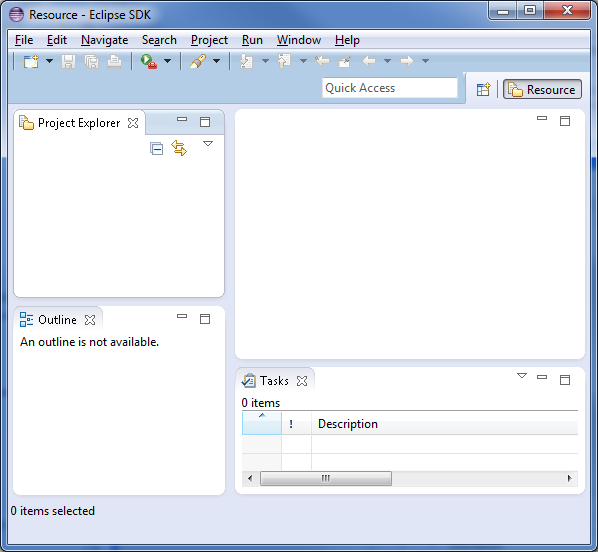Open the Previous Annotation dropdown arrow
Screen dimensions: 598x552
click(303, 61)
